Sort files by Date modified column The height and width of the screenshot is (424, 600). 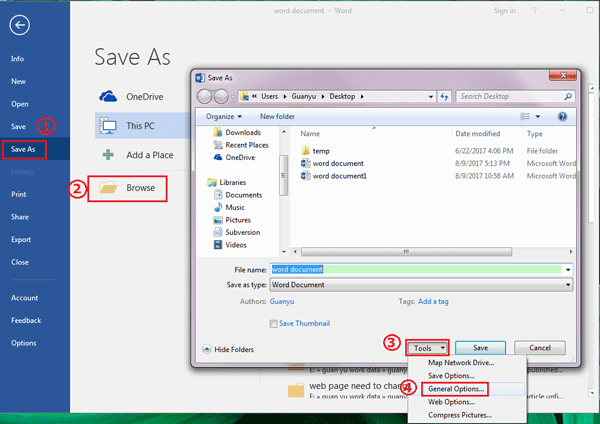coord(478,134)
